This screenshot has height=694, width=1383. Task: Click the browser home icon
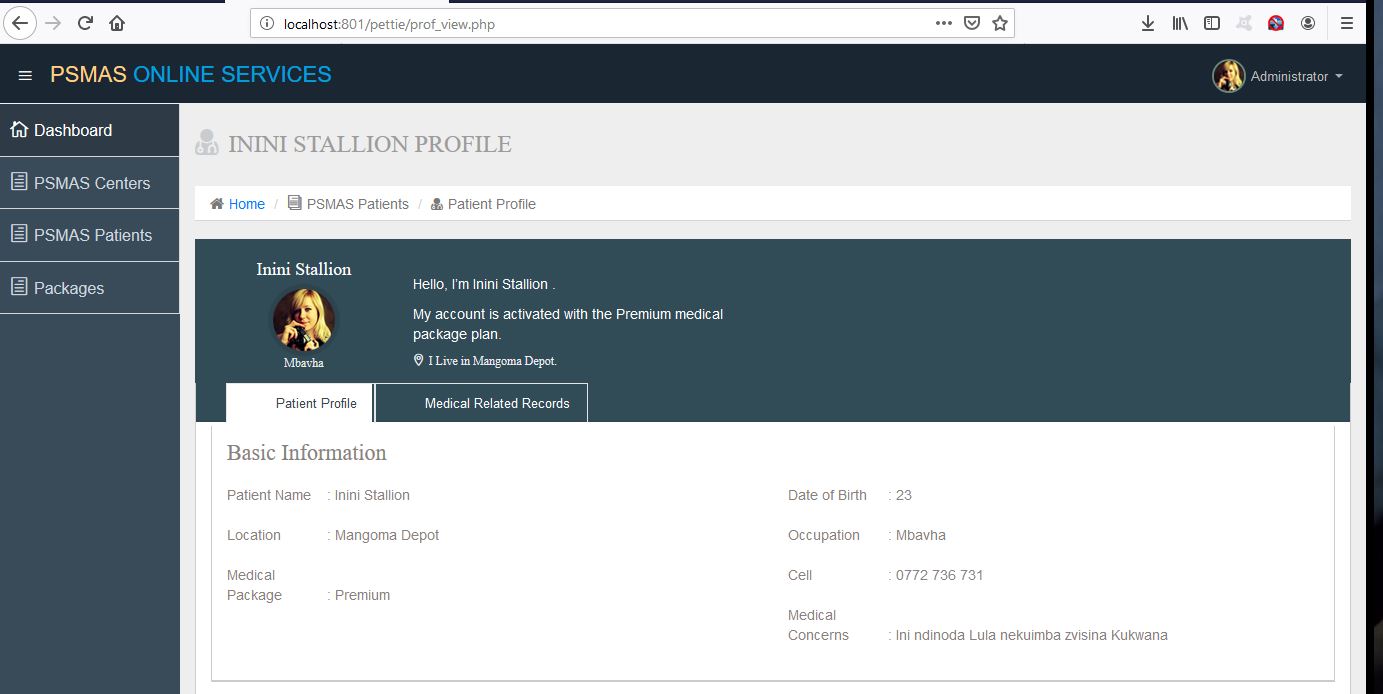[117, 23]
